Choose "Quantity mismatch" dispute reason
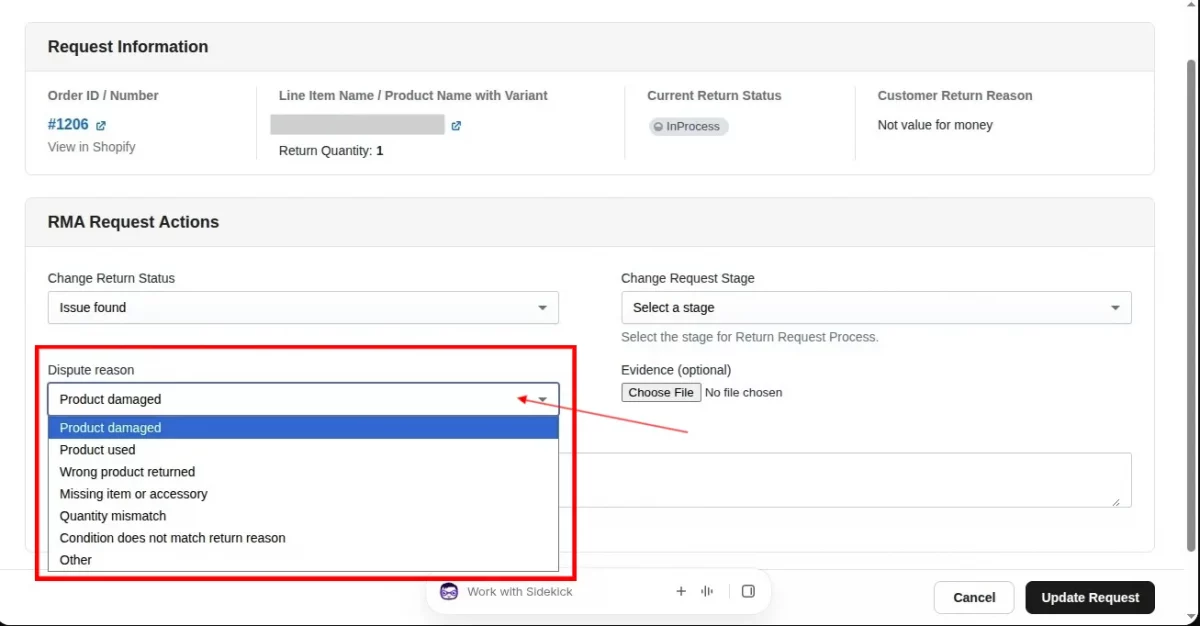 click(303, 516)
